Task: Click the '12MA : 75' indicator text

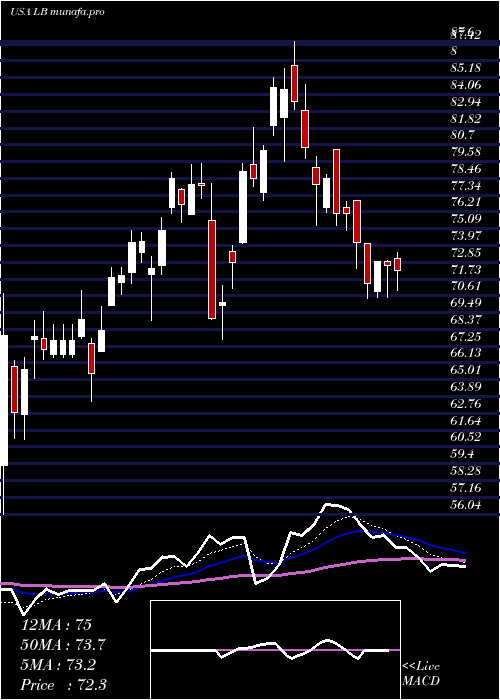Action: [56, 625]
